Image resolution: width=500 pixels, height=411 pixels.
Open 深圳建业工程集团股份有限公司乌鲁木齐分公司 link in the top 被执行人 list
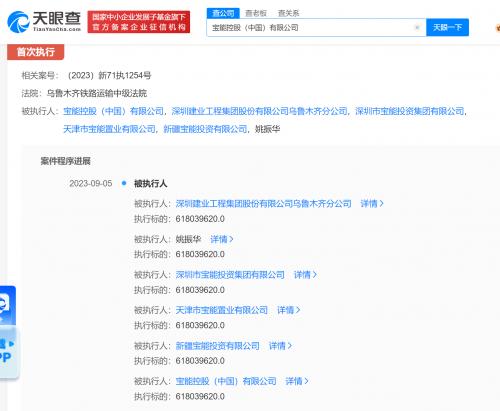(259, 111)
